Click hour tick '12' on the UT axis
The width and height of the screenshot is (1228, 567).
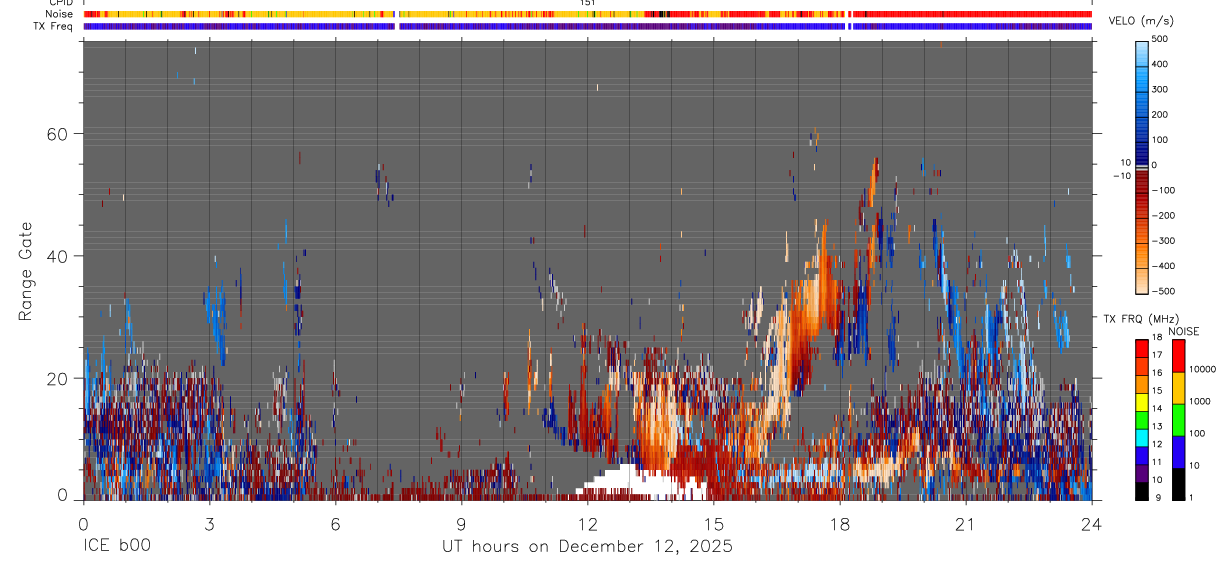tap(588, 523)
